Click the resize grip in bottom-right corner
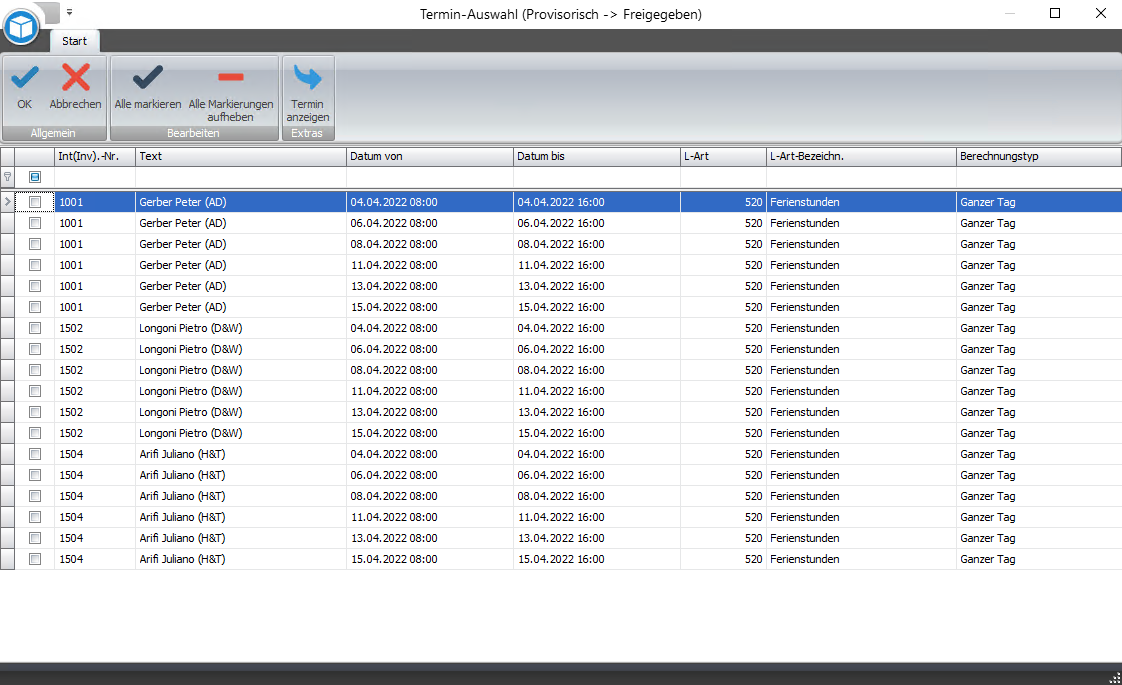The image size is (1122, 685). click(1114, 678)
